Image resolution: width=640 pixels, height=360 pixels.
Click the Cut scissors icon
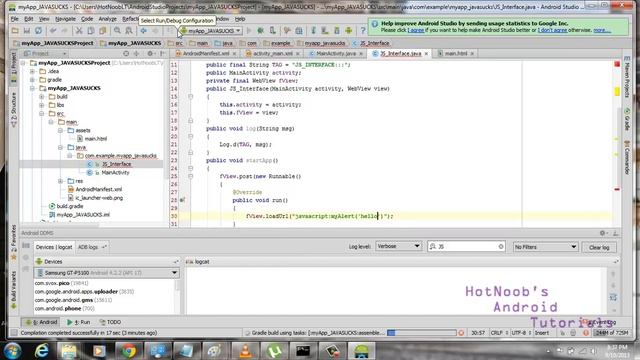point(79,31)
